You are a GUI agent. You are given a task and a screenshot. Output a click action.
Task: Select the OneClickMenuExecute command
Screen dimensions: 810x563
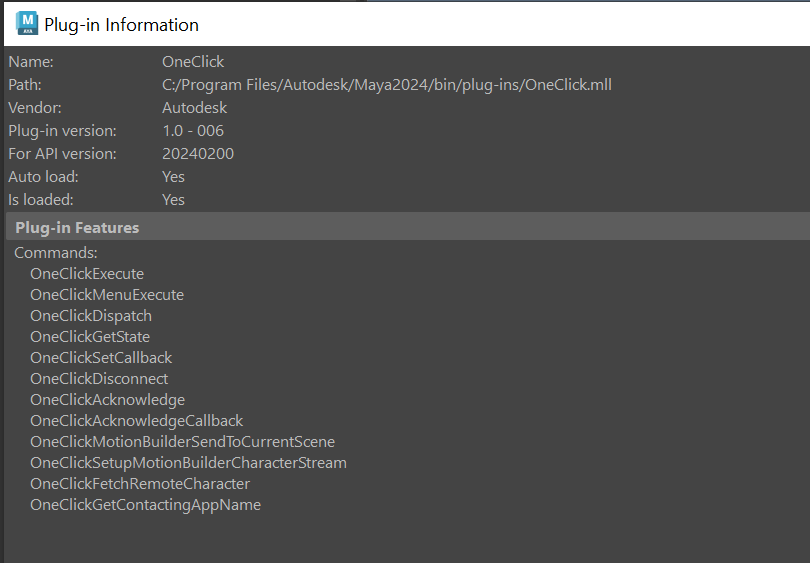(x=107, y=295)
